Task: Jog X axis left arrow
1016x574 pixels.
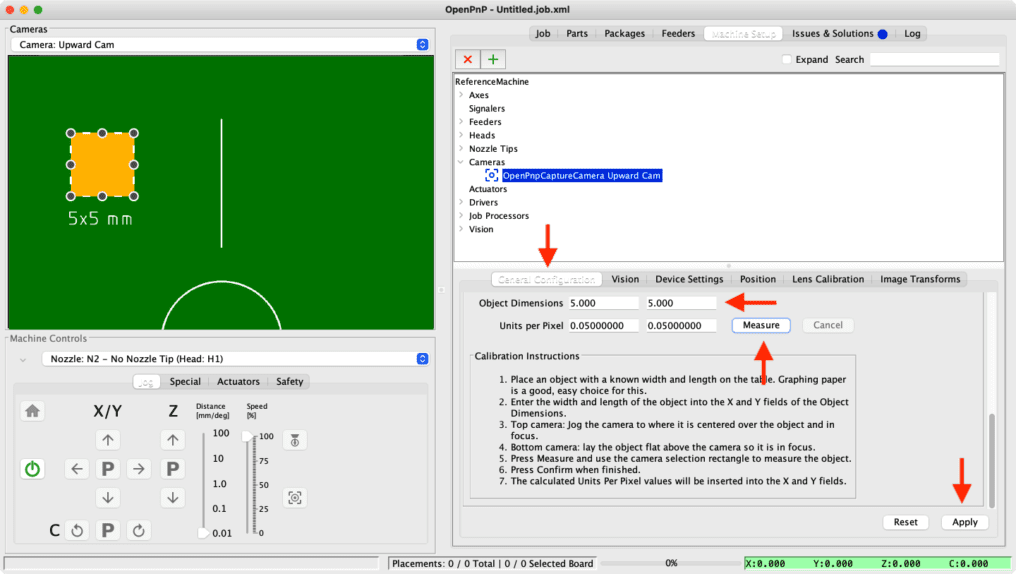Action: 76,468
